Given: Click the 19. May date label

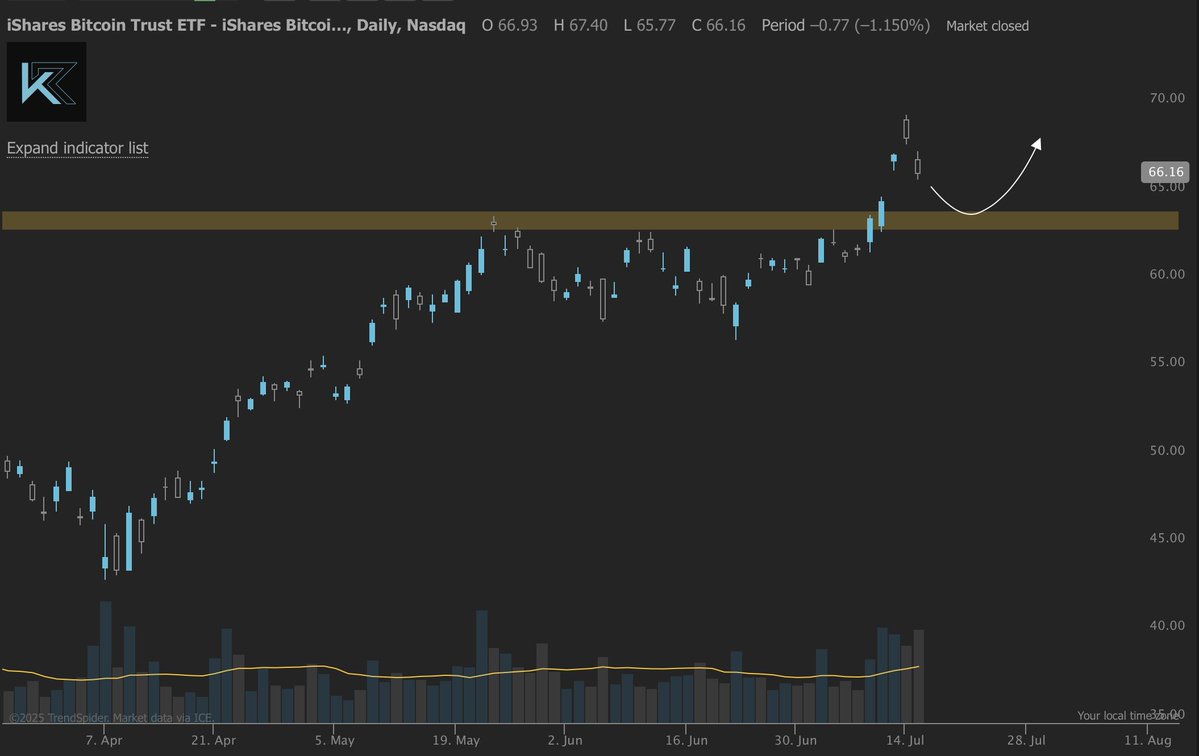Looking at the screenshot, I should (456, 740).
